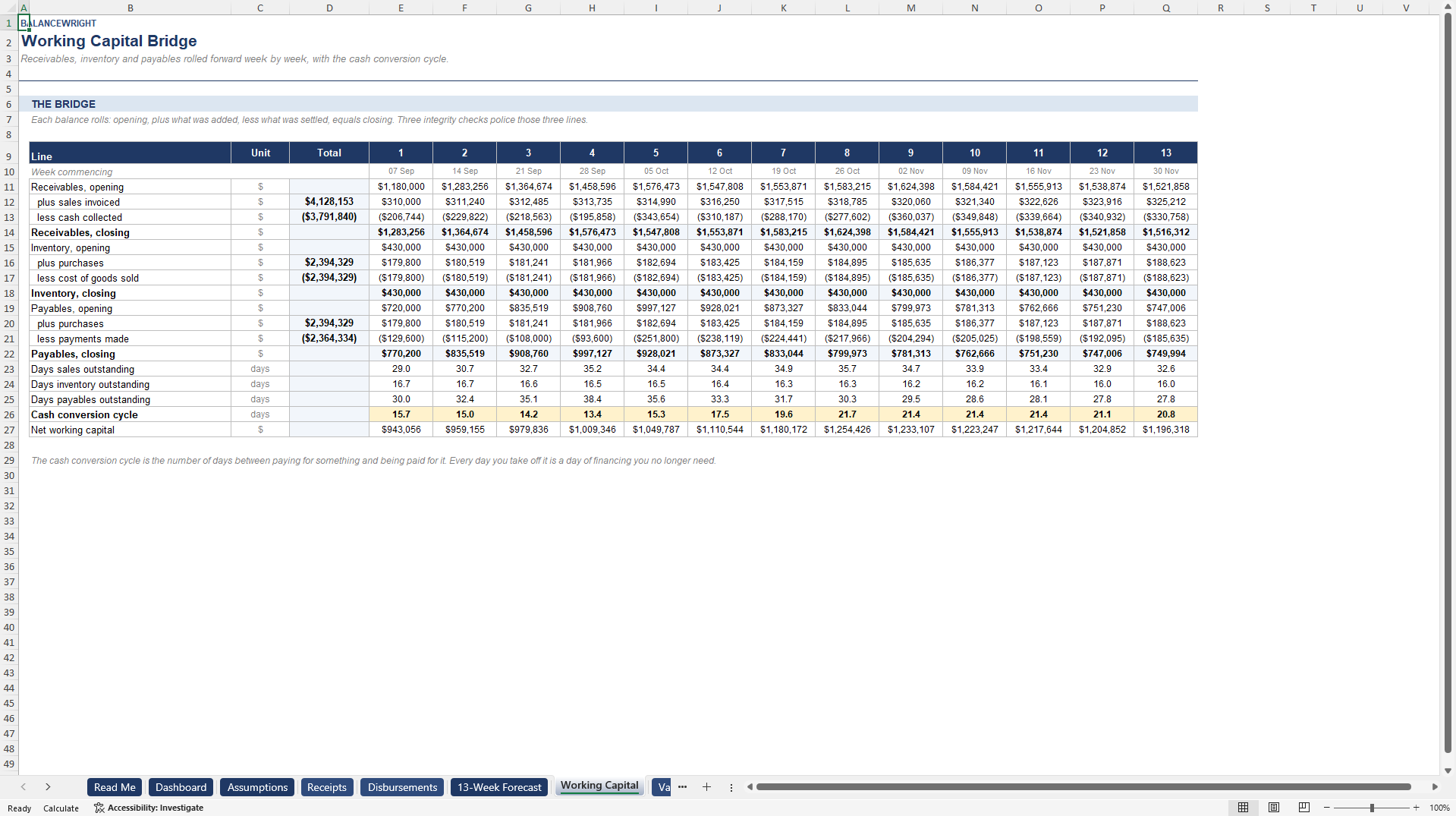This screenshot has width=1456, height=816.
Task: Select column B header
Action: coord(131,8)
